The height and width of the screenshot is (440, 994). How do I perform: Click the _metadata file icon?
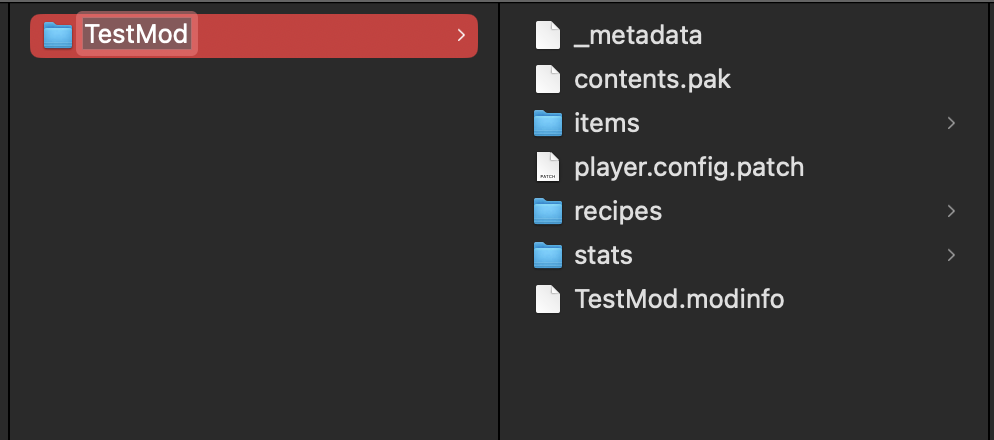[x=548, y=35]
